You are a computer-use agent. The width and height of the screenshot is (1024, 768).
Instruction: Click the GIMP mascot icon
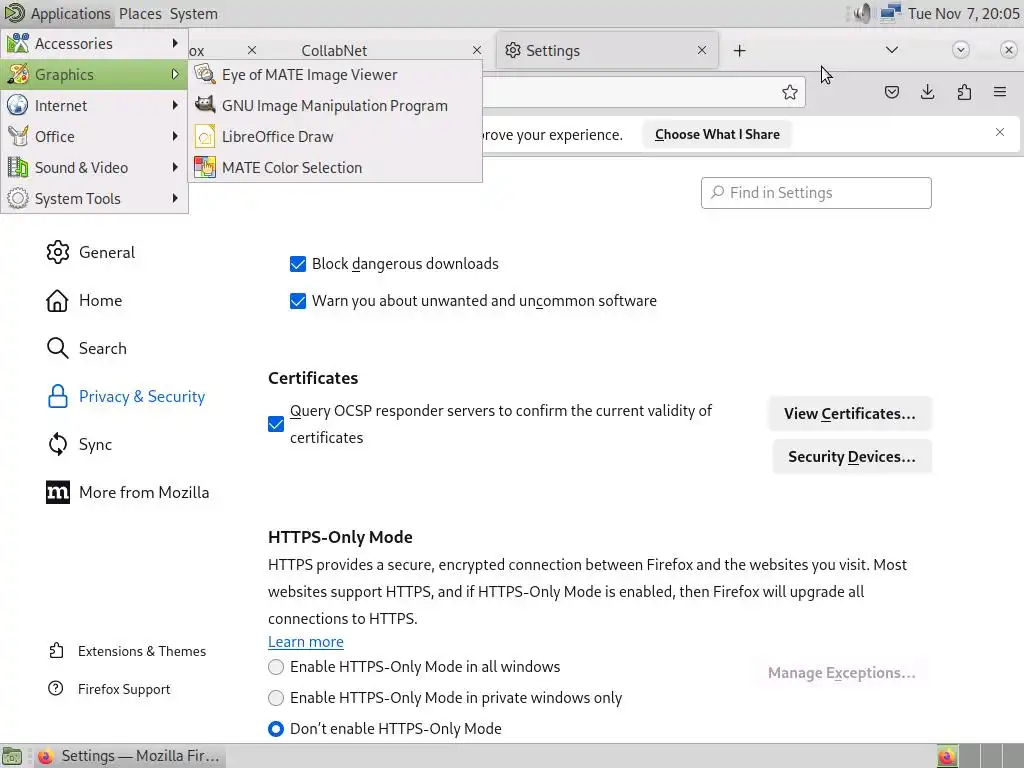click(205, 105)
